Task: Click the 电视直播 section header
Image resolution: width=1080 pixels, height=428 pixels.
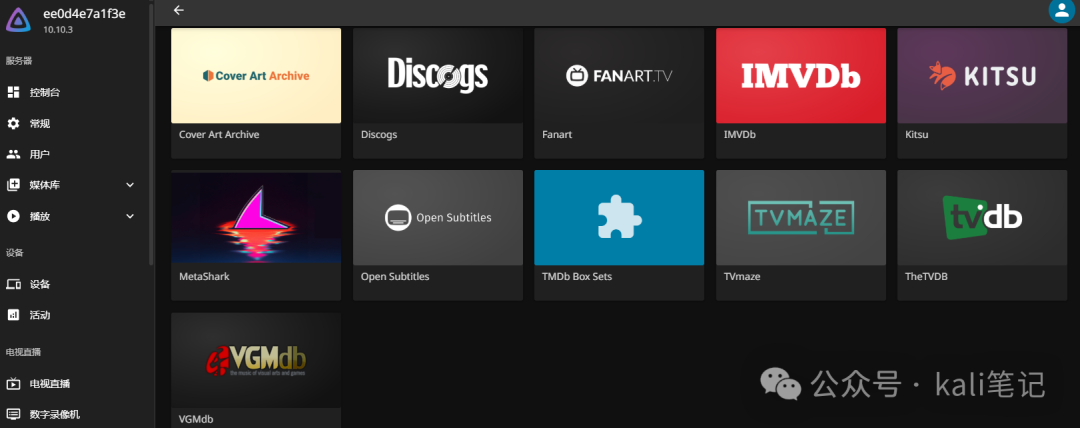Action: (x=23, y=352)
